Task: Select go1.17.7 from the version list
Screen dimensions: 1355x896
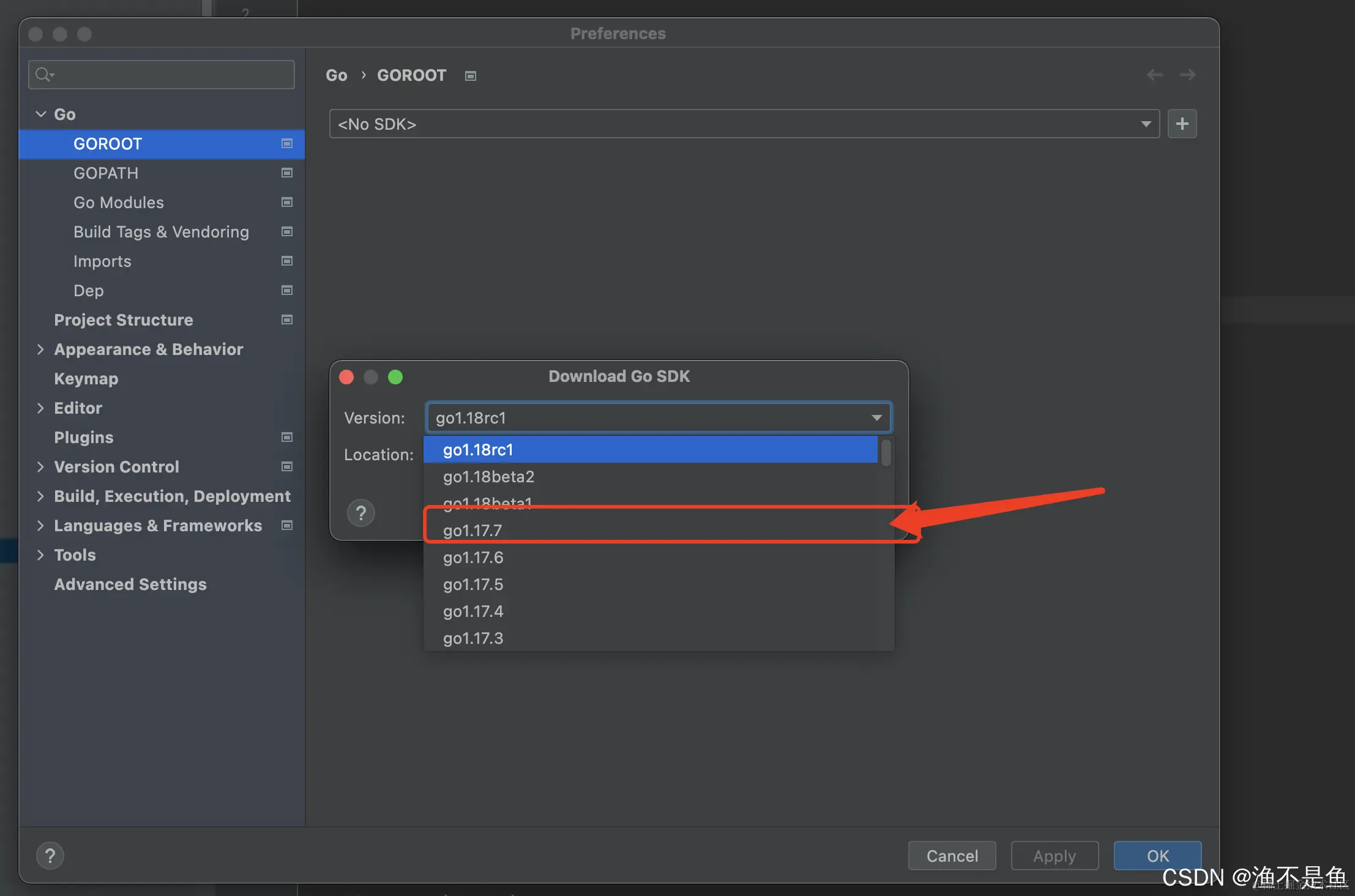Action: pos(472,530)
